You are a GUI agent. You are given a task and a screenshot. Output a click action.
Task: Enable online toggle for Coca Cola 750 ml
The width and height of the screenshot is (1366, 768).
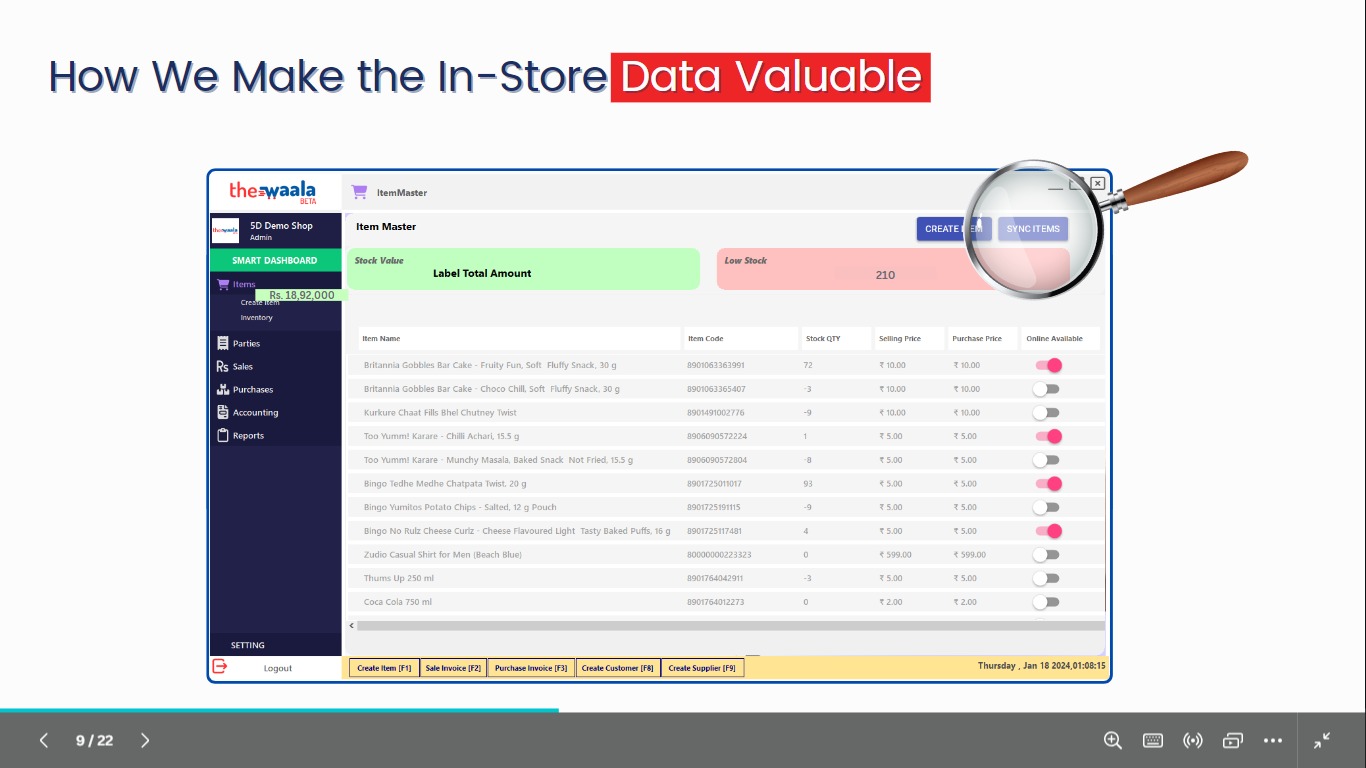1046,602
